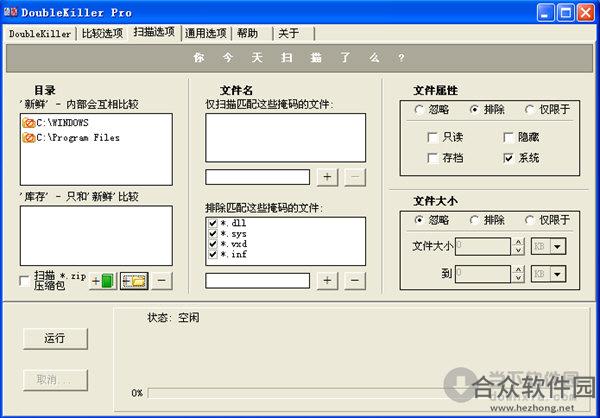Toggle the 扫描 *.zip 压缩包 checkbox

tap(25, 281)
